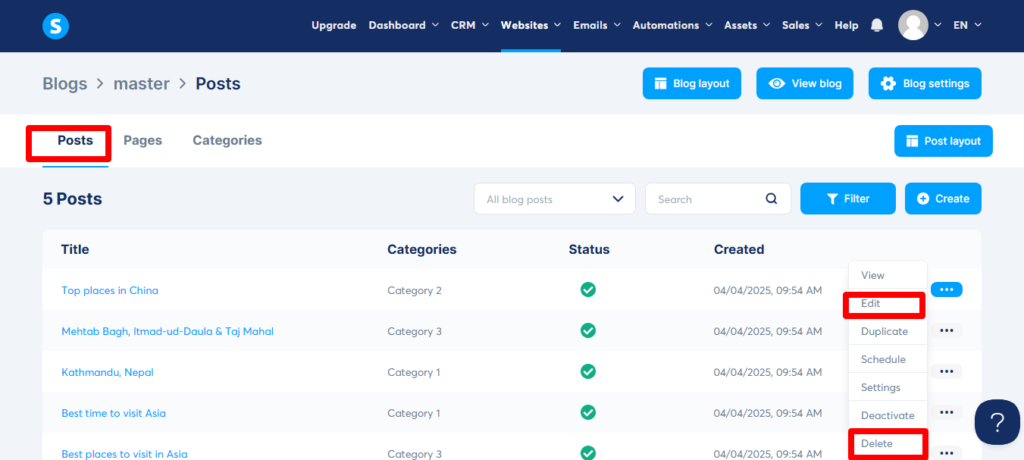Click the Blog layout button
1024x460 pixels.
point(692,84)
